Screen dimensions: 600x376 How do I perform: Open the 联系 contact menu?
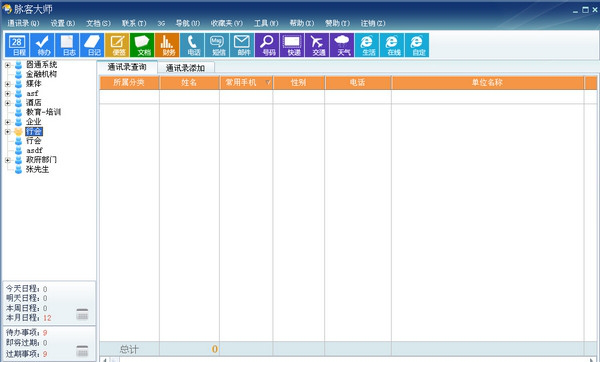(x=134, y=23)
